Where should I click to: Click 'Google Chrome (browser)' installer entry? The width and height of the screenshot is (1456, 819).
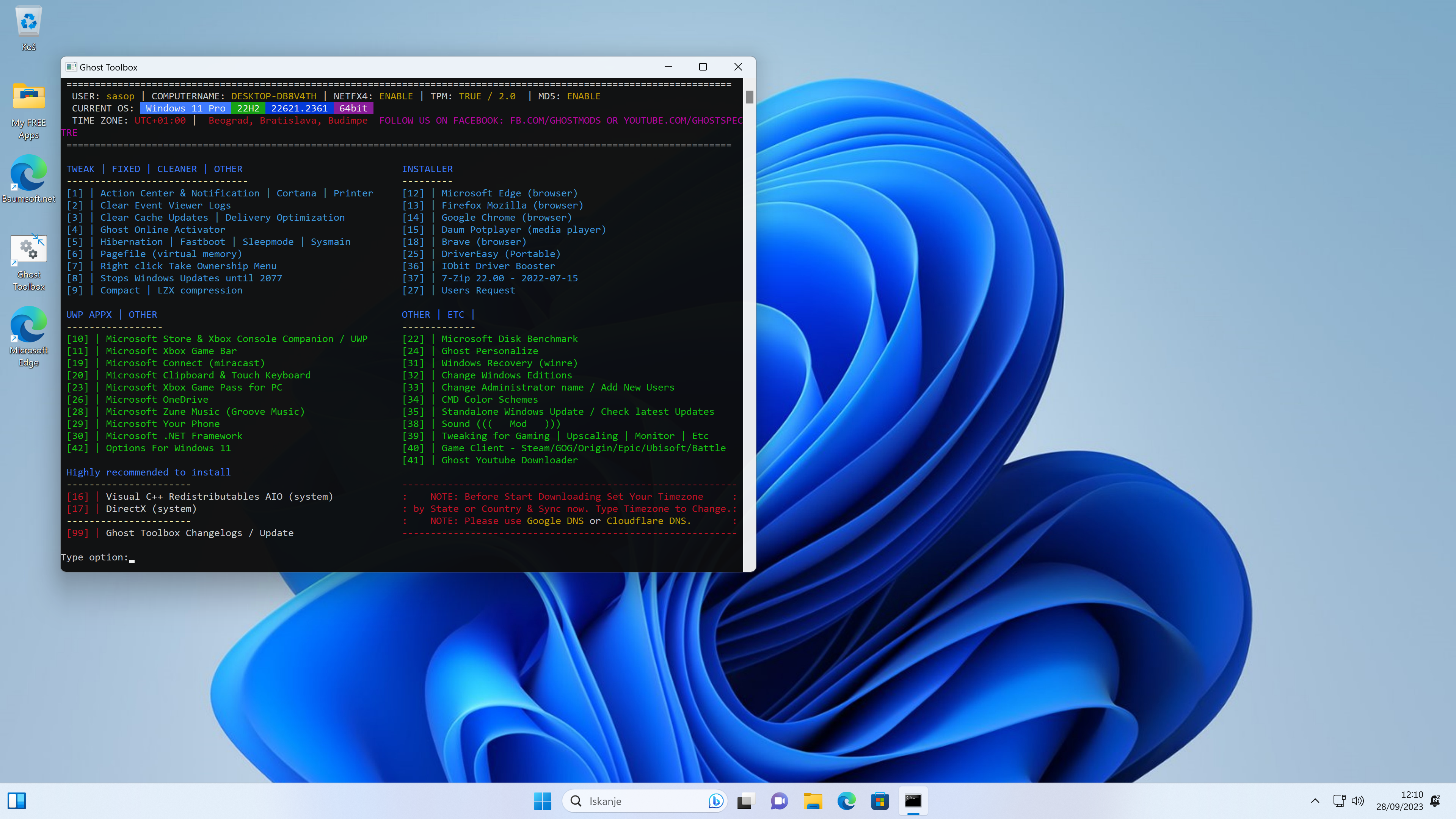pos(507,218)
